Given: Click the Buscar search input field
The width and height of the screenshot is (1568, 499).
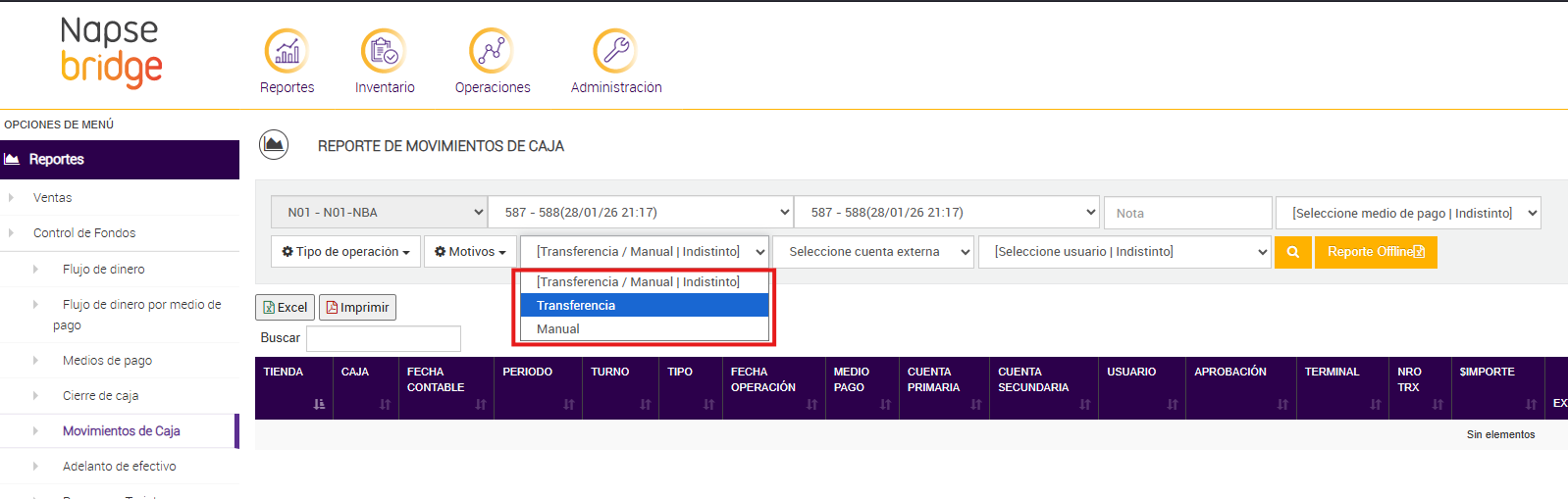Looking at the screenshot, I should [x=384, y=338].
